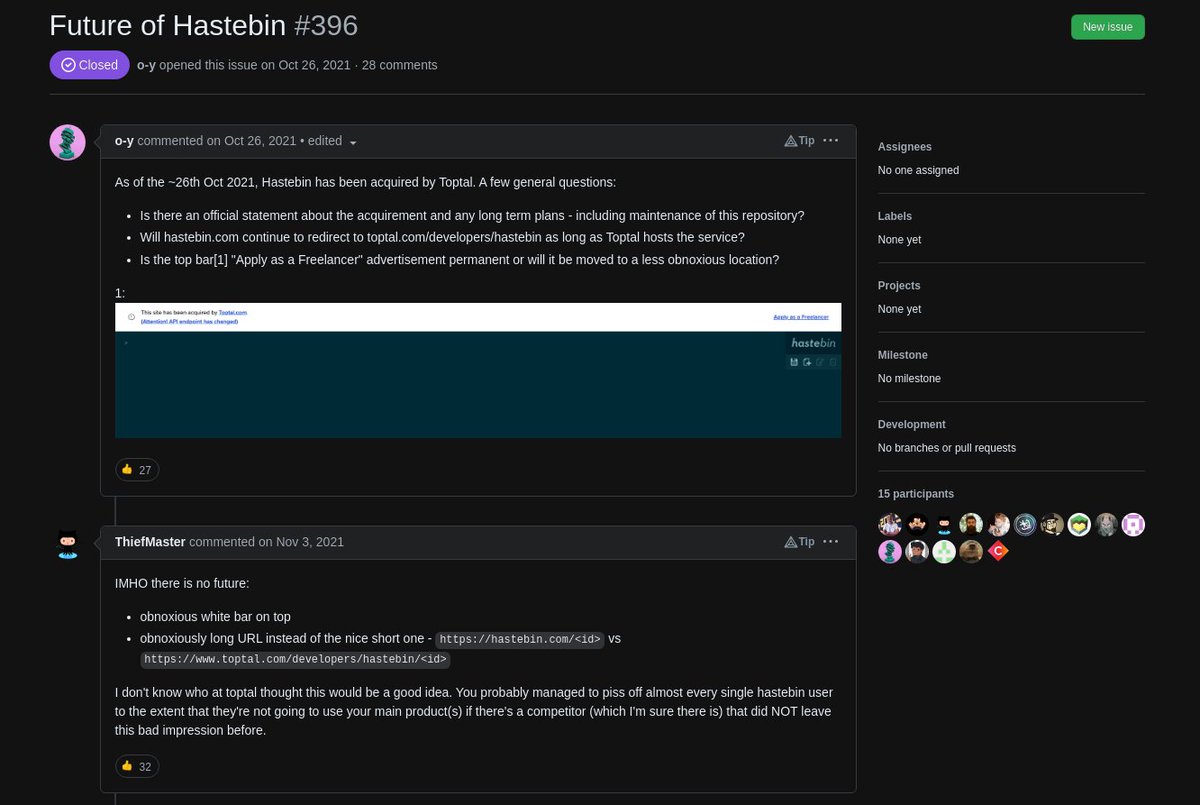The height and width of the screenshot is (805, 1200).
Task: Open ThiefMaster's octocat avatar beside the second comment
Action: [x=67, y=544]
